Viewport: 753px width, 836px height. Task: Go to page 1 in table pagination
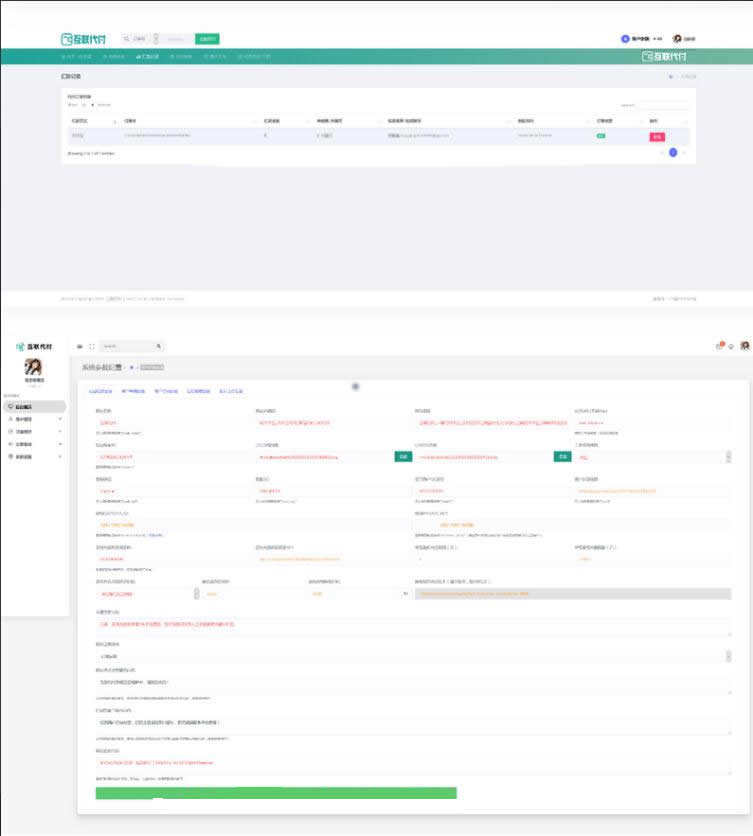point(673,153)
